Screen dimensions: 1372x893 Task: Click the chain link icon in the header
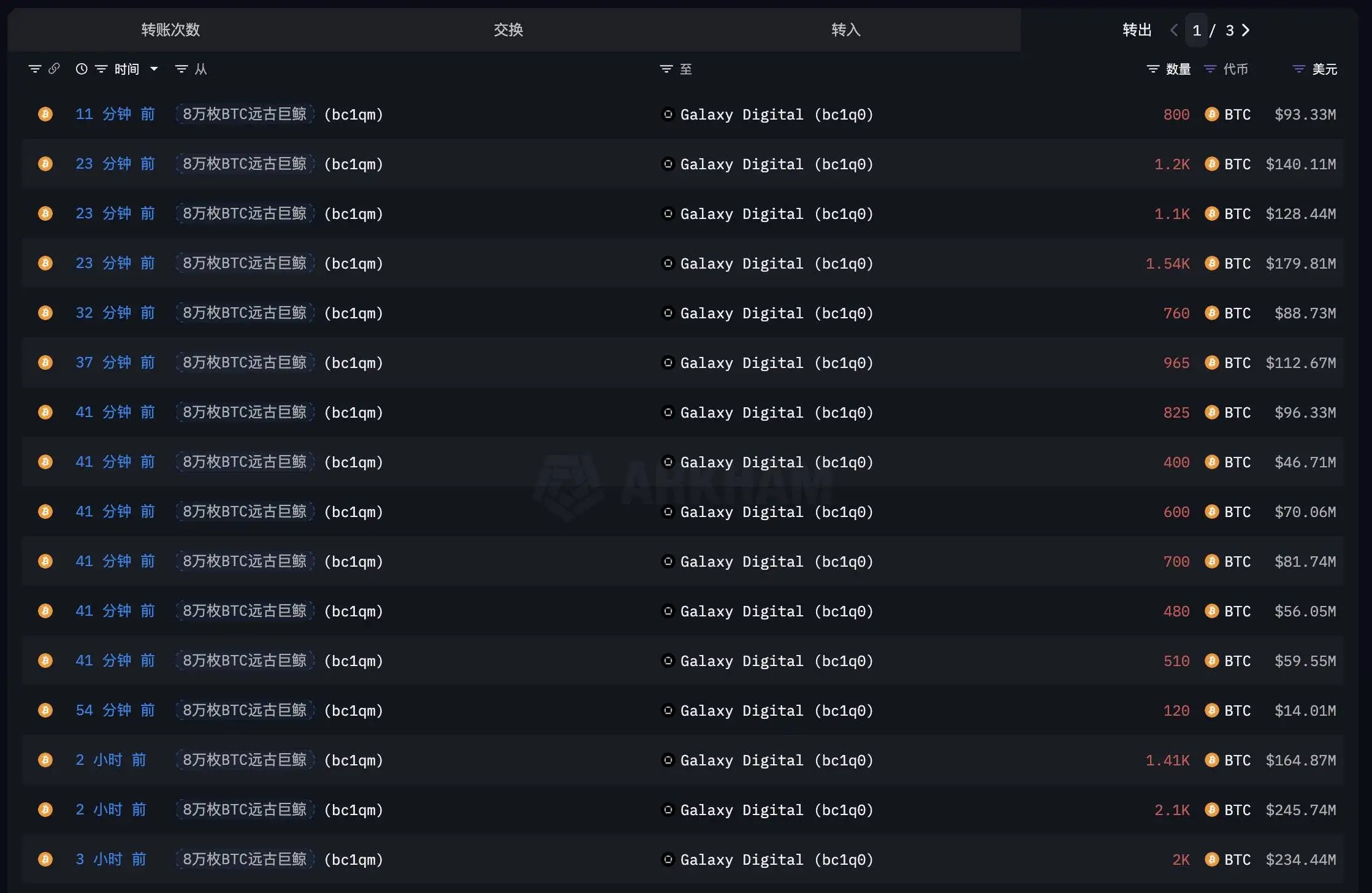click(x=55, y=69)
